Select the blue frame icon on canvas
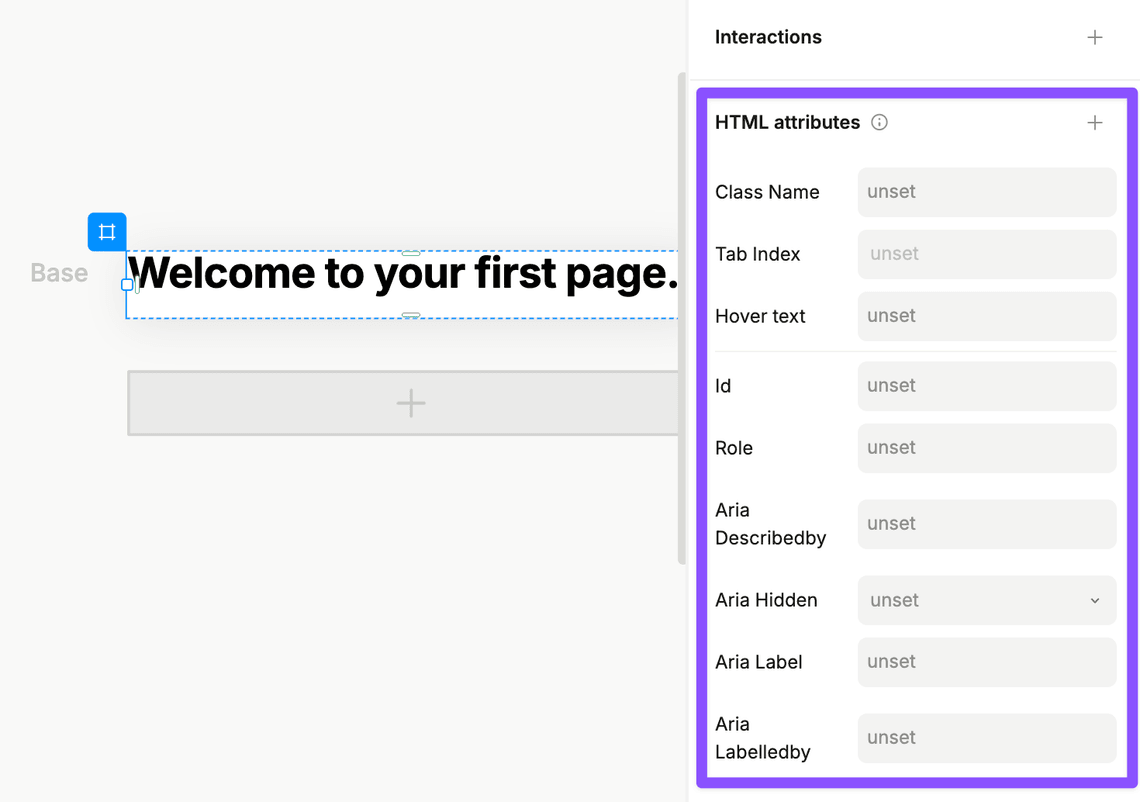The image size is (1140, 802). pos(107,232)
